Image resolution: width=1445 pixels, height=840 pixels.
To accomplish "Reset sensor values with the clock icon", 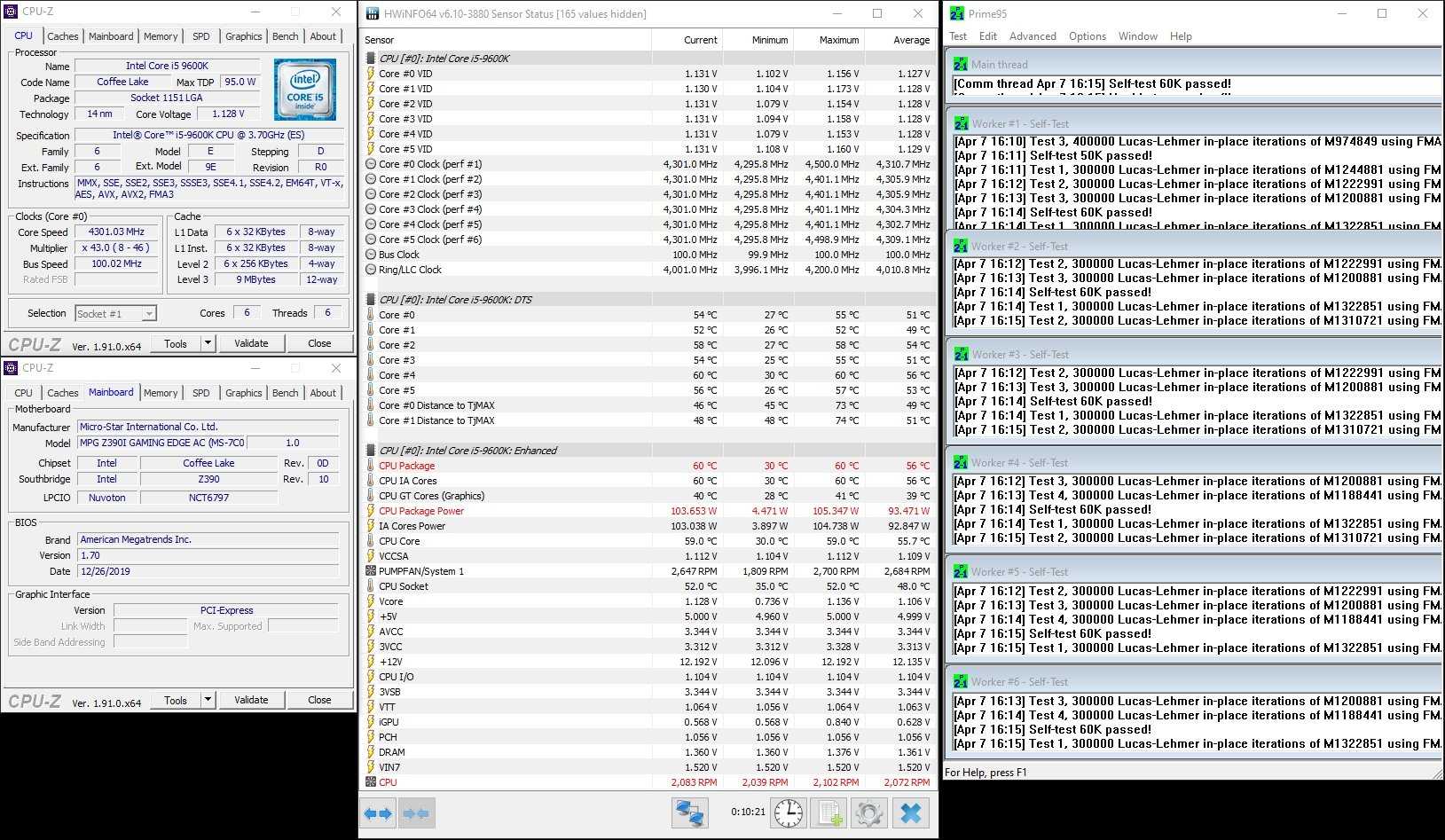I will coord(788,813).
